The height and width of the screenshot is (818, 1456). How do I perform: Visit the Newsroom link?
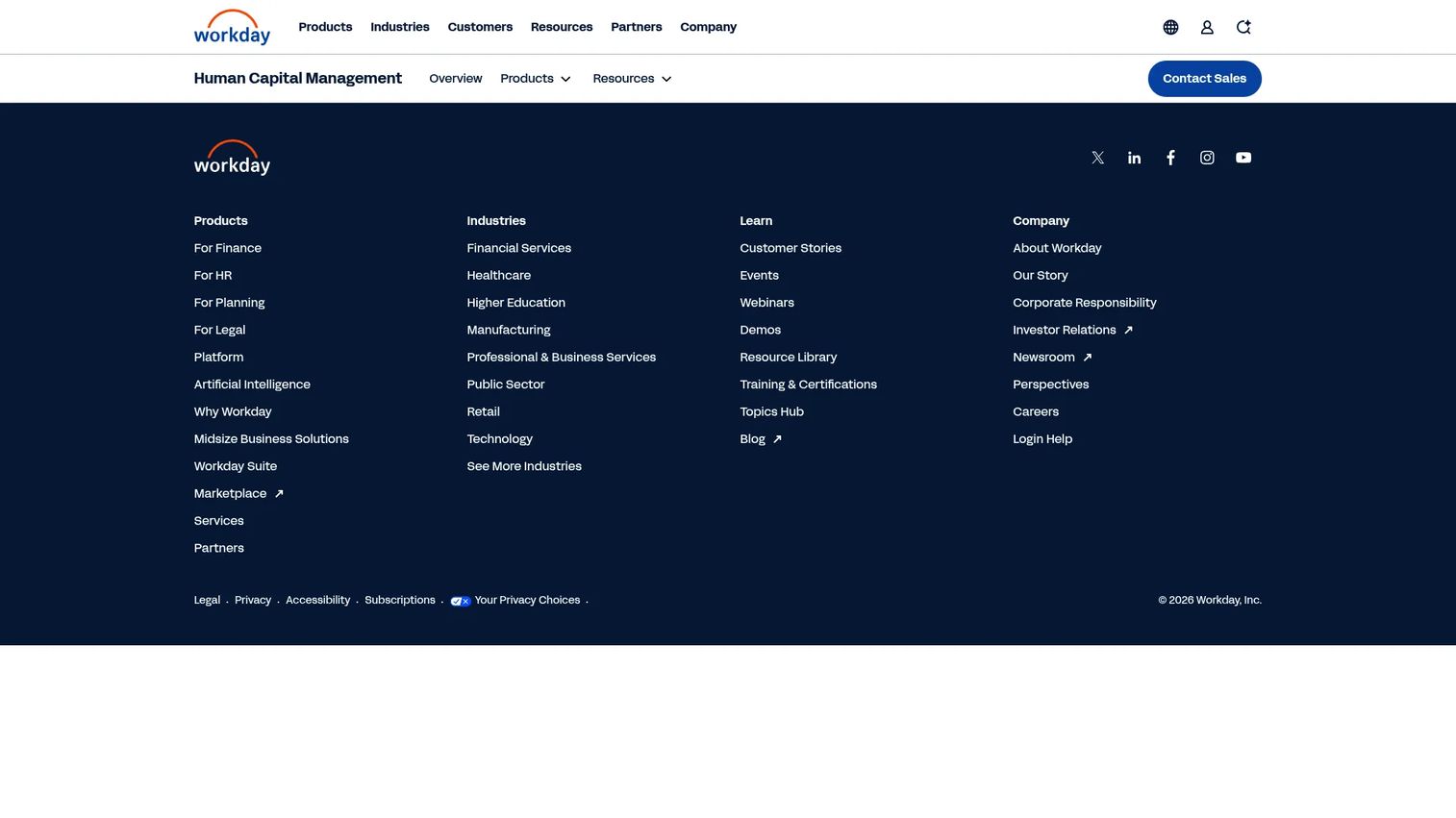(x=1052, y=357)
